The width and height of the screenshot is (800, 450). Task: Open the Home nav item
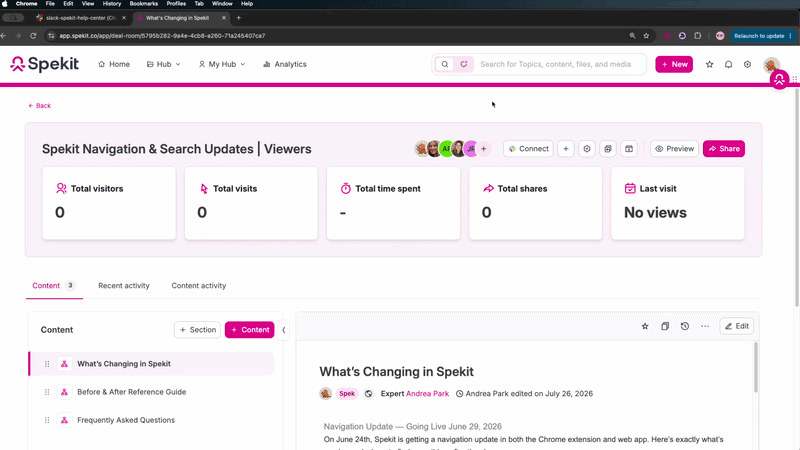114,64
